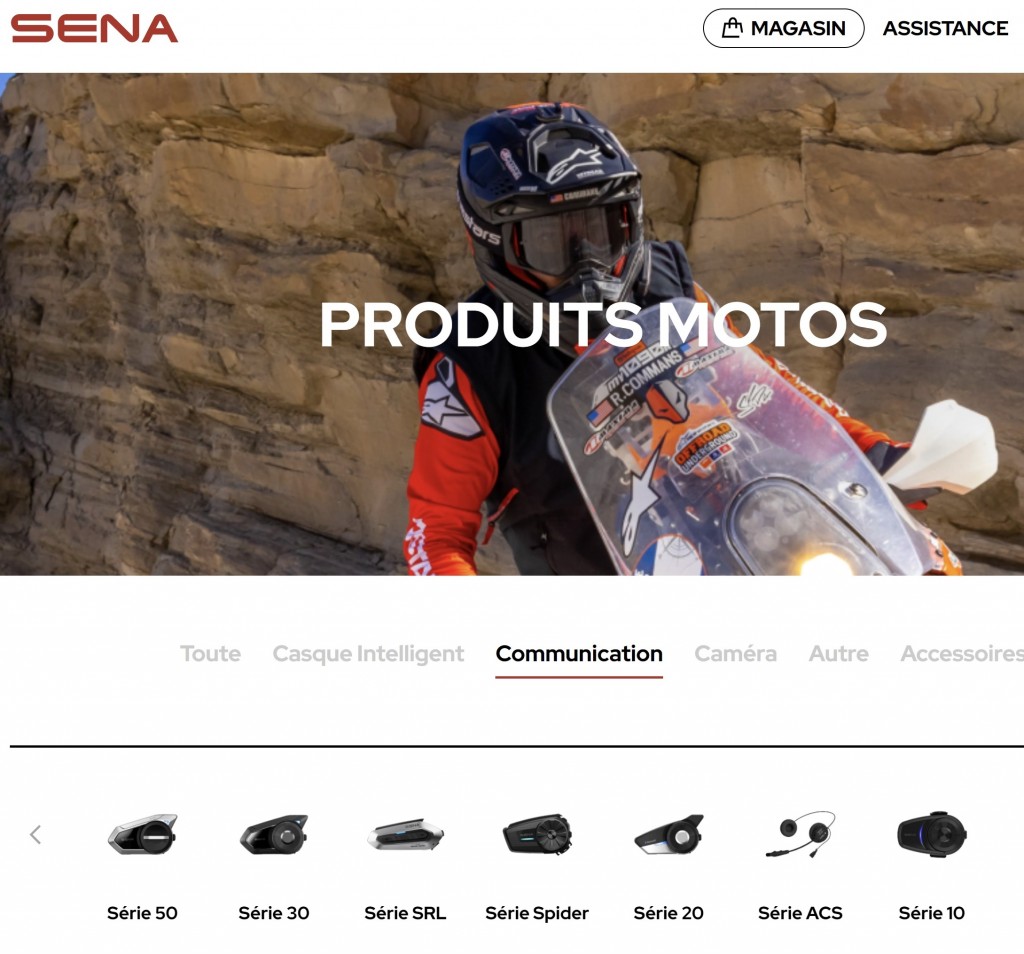Open the MAGASIN shop button
This screenshot has width=1024, height=954.
(x=783, y=28)
